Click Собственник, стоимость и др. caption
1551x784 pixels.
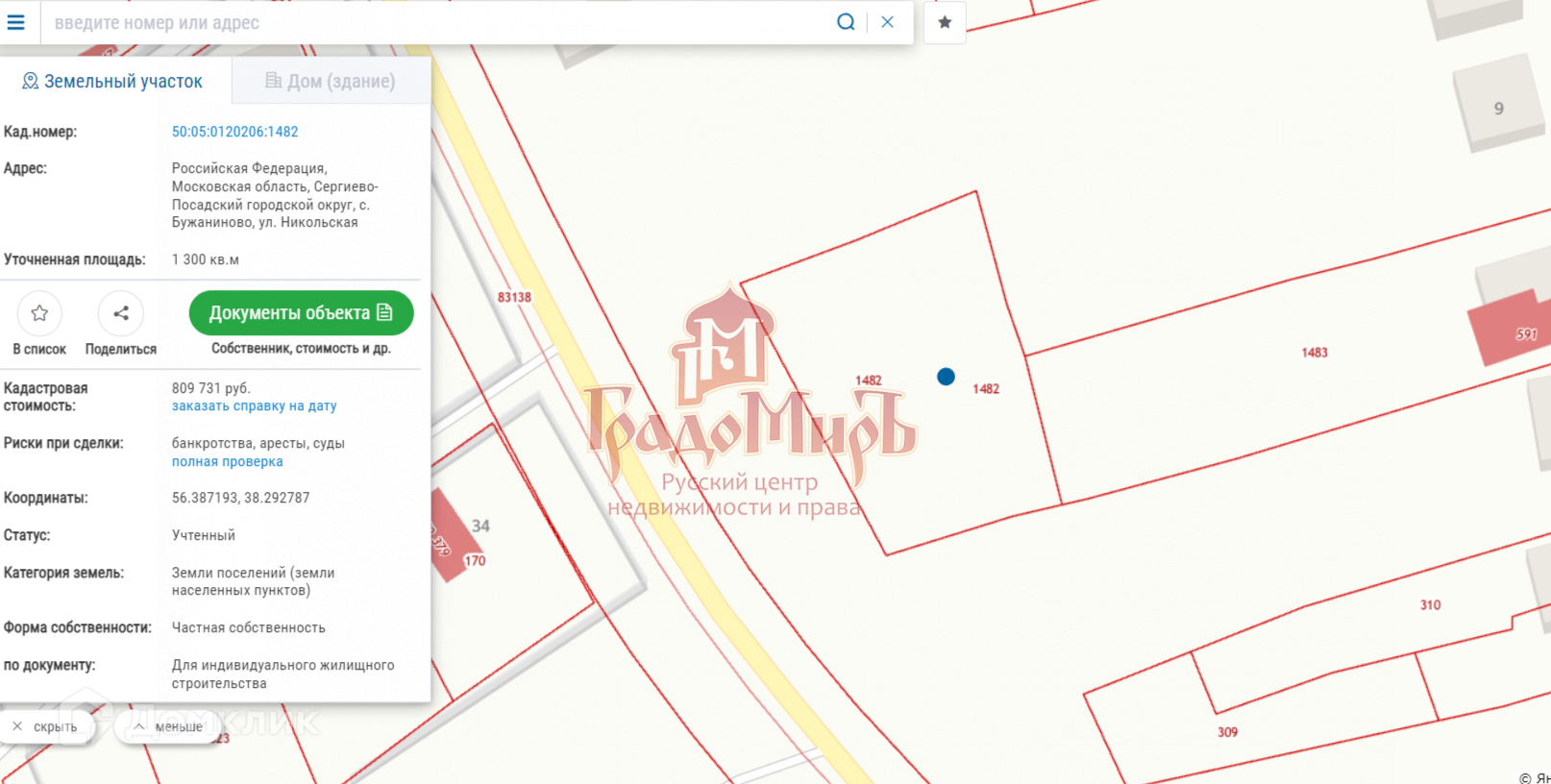point(301,349)
